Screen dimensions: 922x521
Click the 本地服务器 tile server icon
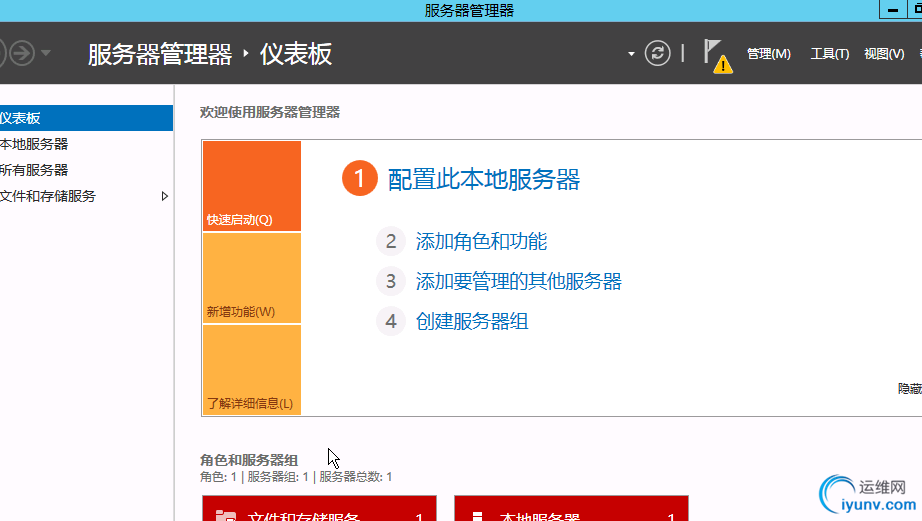click(x=477, y=516)
